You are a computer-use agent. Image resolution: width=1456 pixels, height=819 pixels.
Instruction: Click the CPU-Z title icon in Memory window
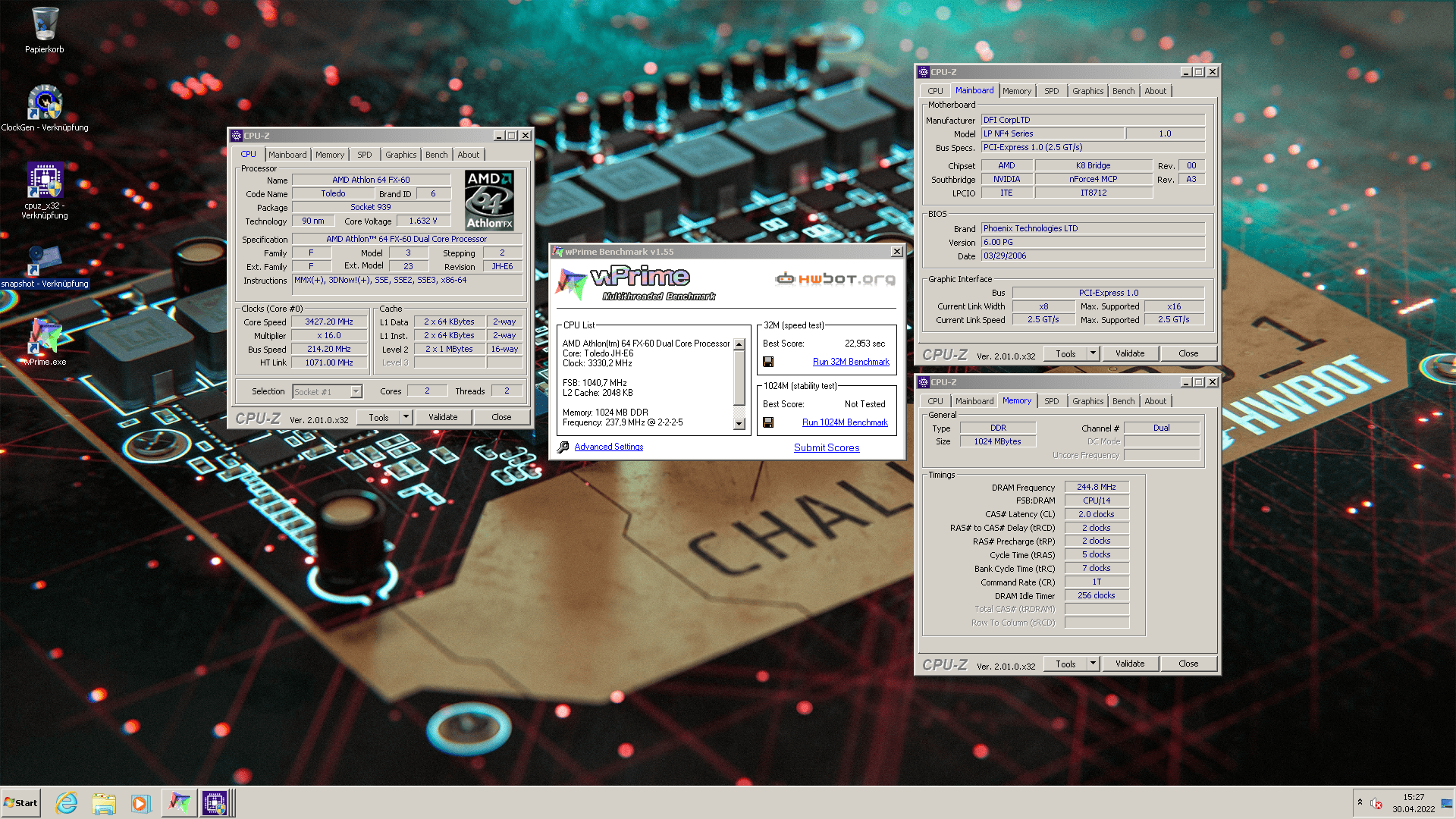[924, 382]
